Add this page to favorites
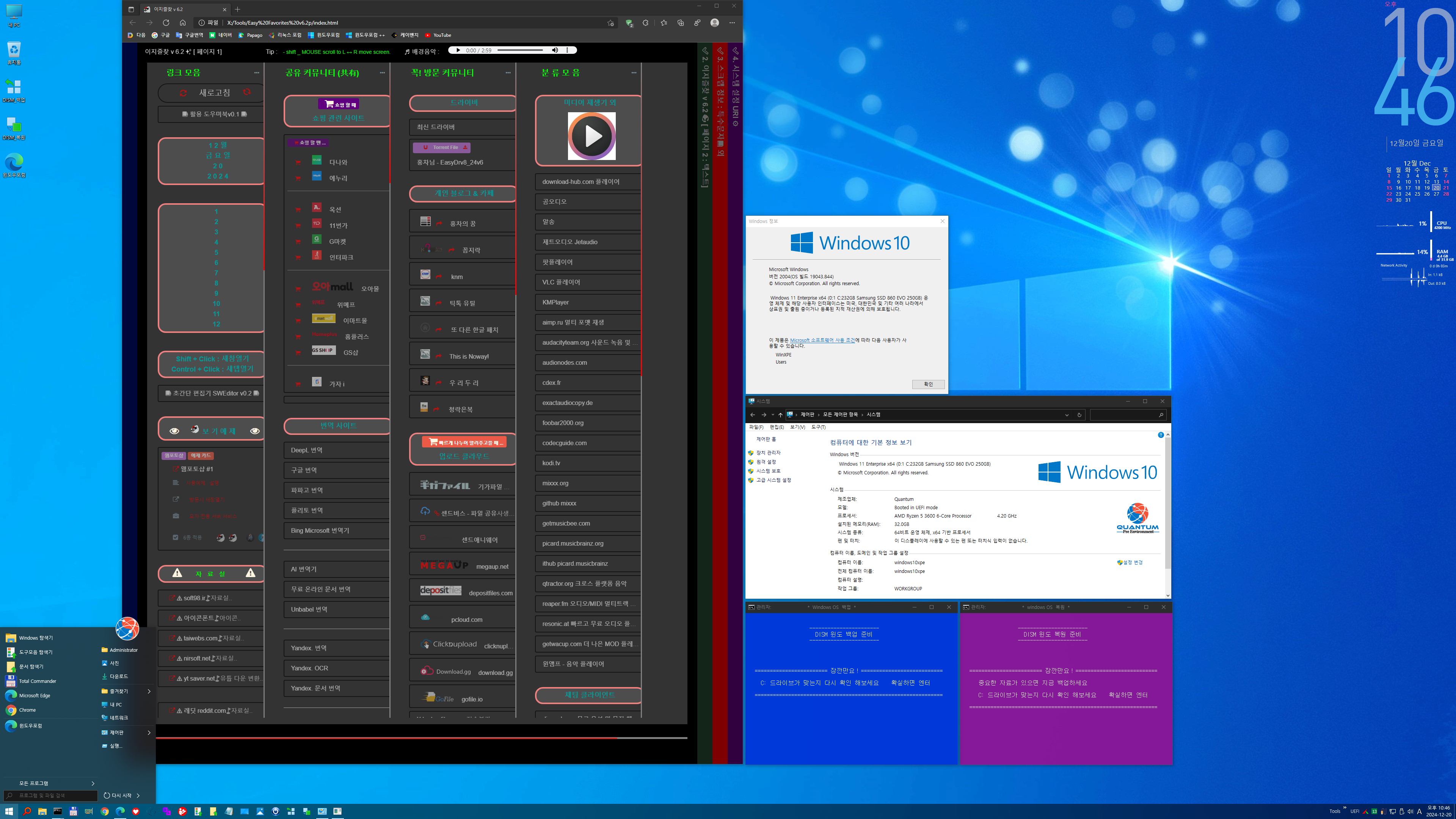Viewport: 1456px width, 819px height. point(610,23)
